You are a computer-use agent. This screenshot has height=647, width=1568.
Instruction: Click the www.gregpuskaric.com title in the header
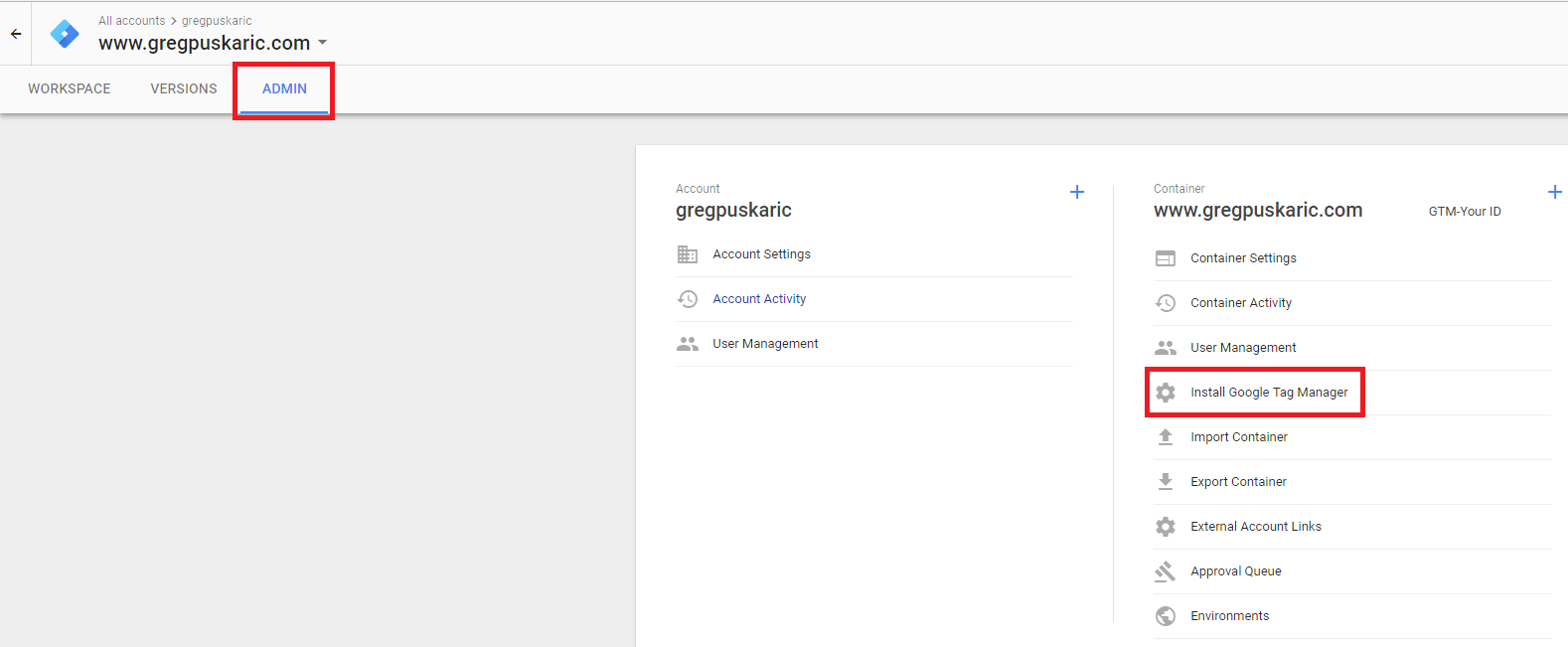click(204, 43)
